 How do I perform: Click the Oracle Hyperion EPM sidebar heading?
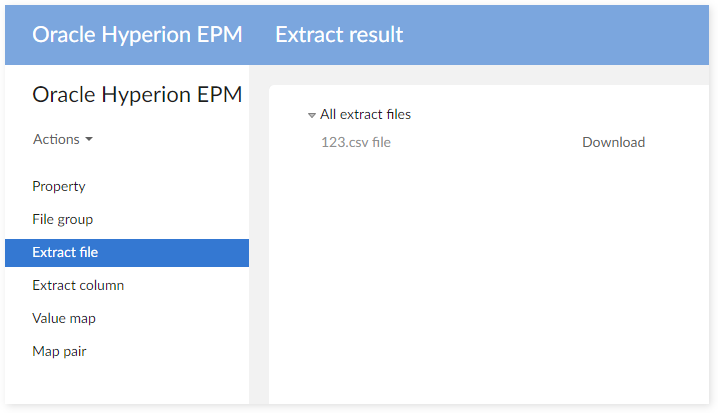click(137, 94)
